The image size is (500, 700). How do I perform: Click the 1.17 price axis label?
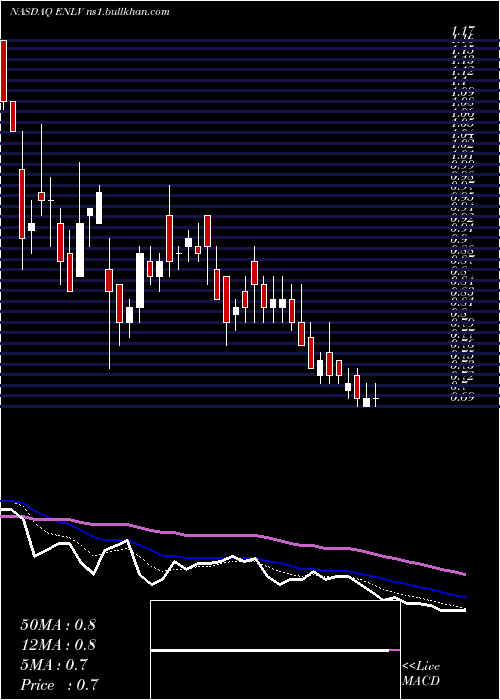[x=462, y=30]
